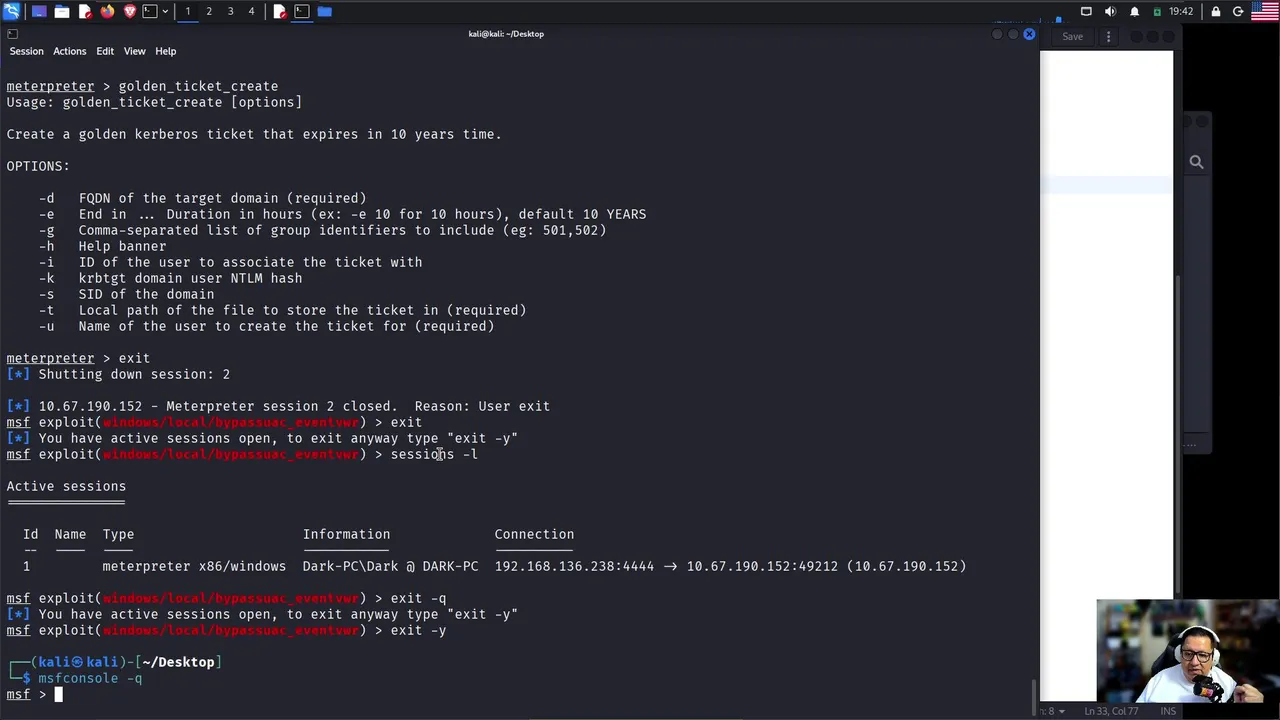Click 'Active sessions' heading text
The image size is (1280, 720).
(66, 486)
